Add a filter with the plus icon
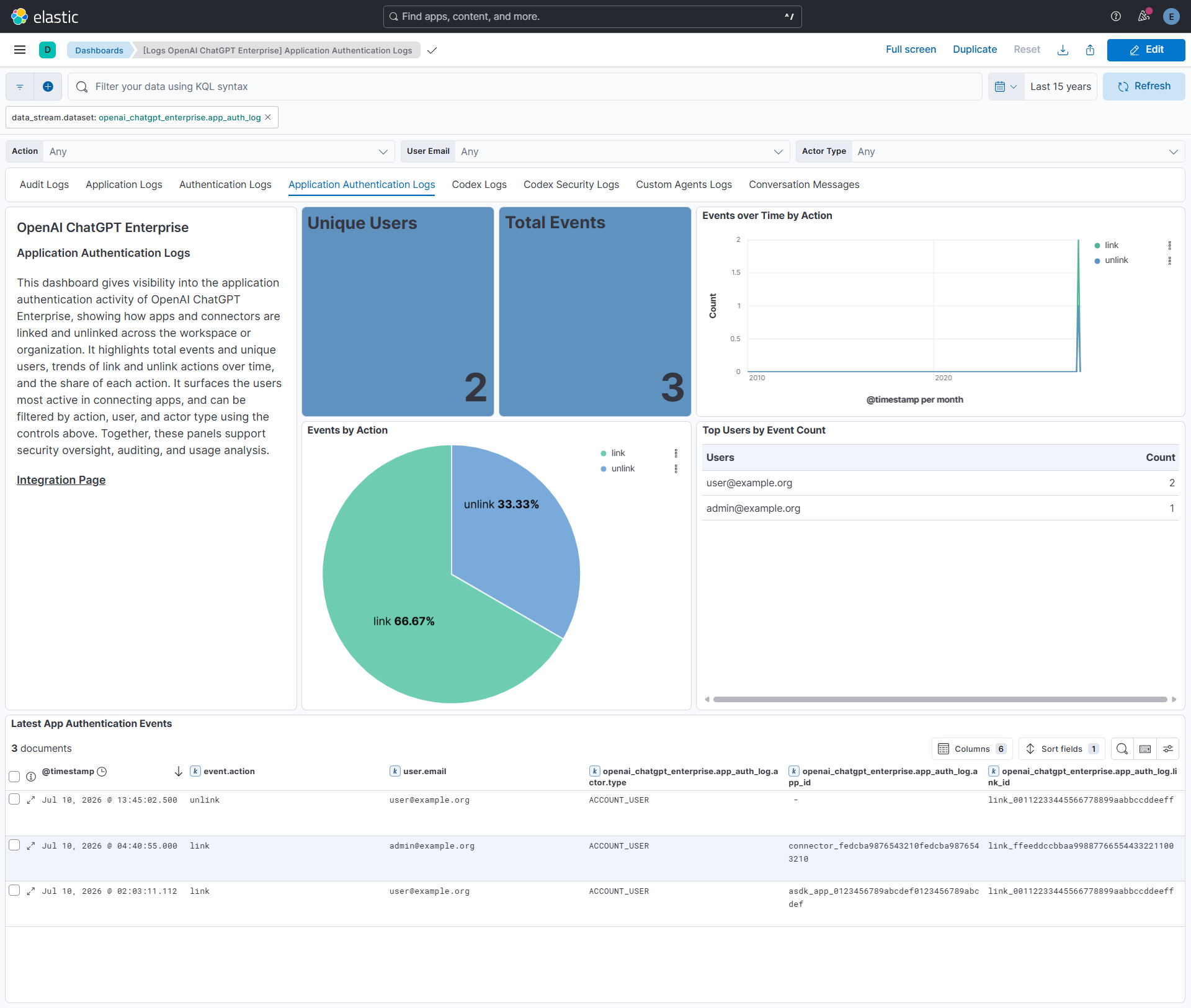Viewport: 1191px width, 1008px height. (x=48, y=87)
